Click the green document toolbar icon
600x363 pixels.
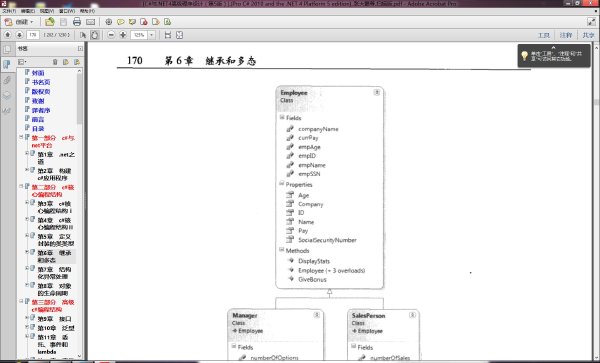tap(167, 22)
